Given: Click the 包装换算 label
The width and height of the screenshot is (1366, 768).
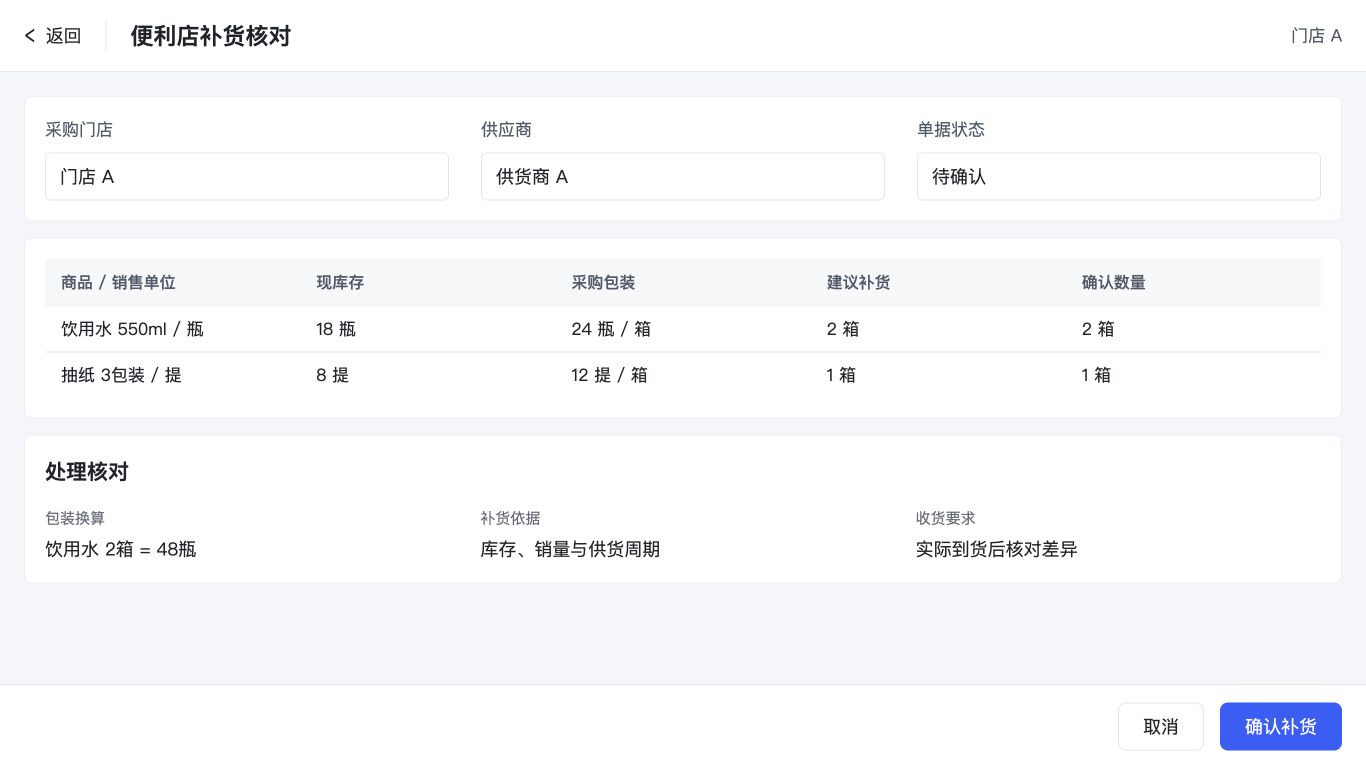Looking at the screenshot, I should (x=75, y=518).
